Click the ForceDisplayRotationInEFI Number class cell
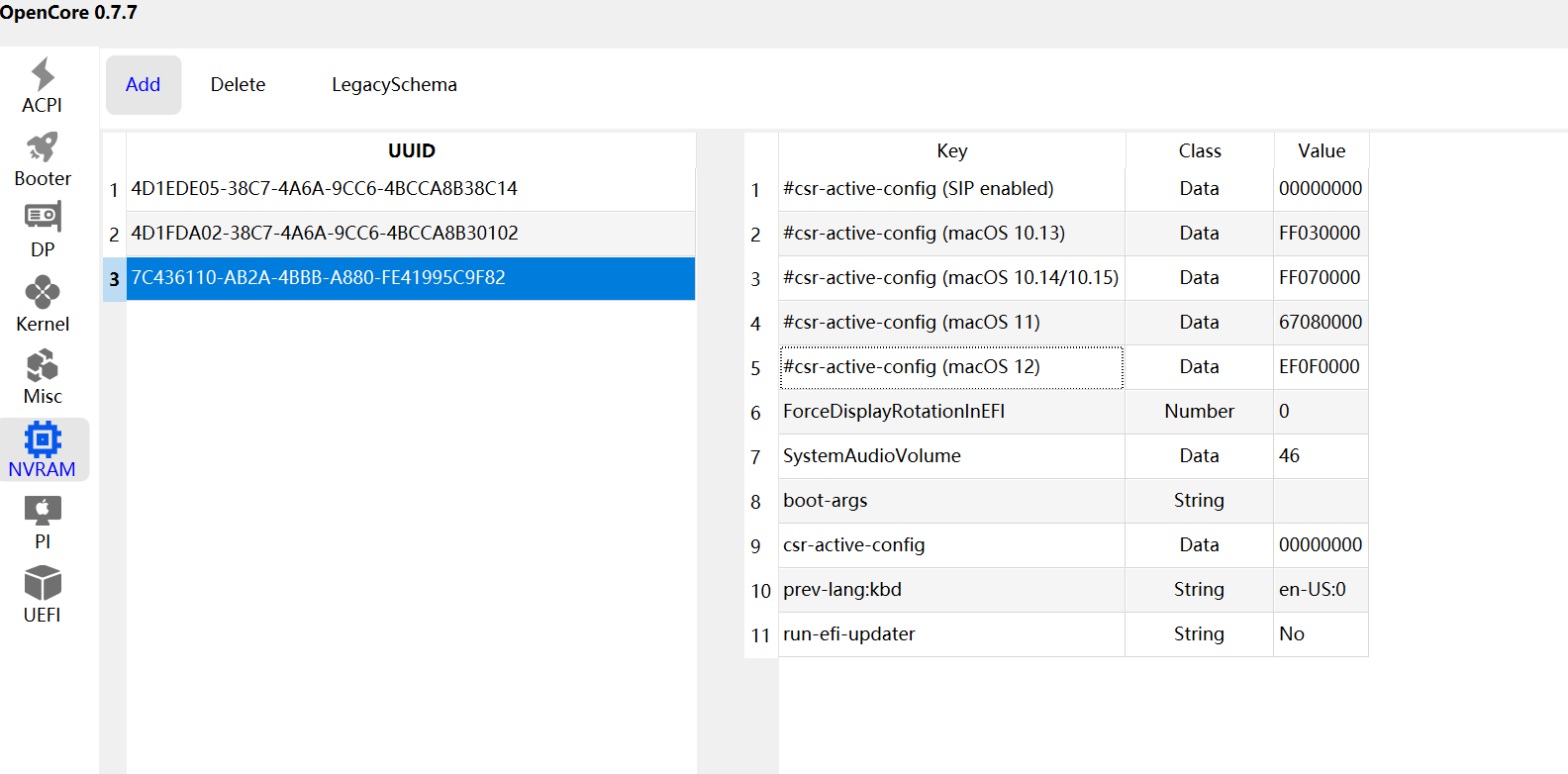The image size is (1568, 774). click(1199, 412)
